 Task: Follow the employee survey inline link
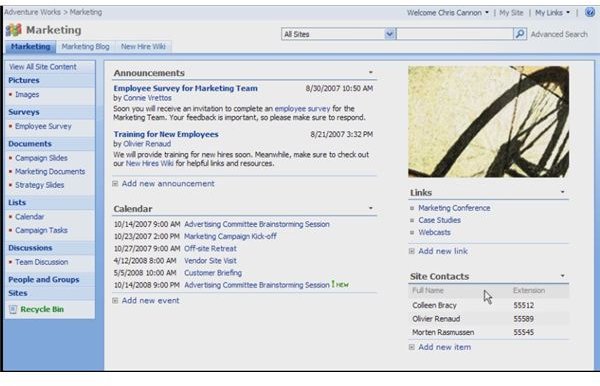coord(302,109)
